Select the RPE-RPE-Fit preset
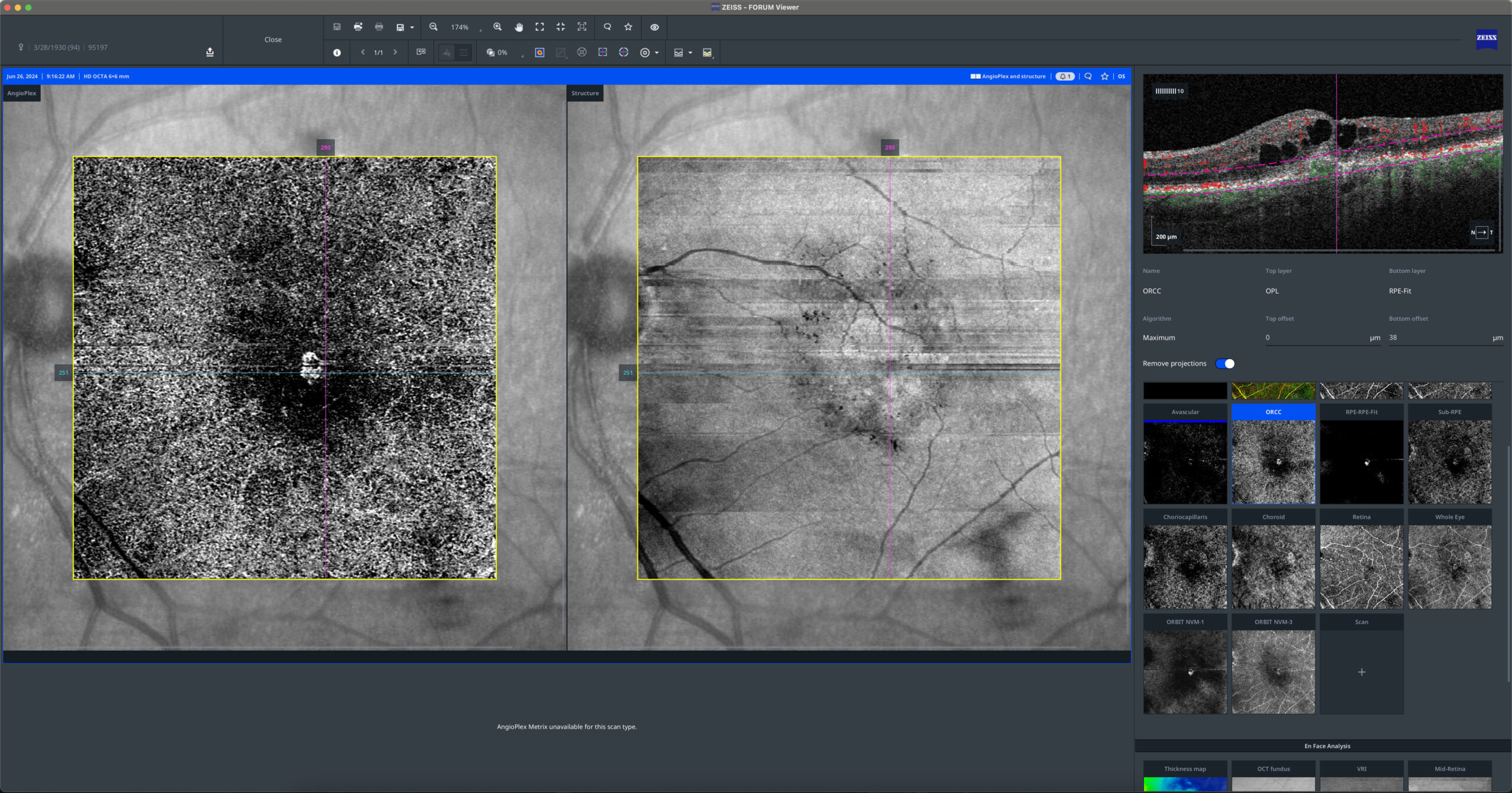Image resolution: width=1512 pixels, height=793 pixels. (x=1361, y=454)
